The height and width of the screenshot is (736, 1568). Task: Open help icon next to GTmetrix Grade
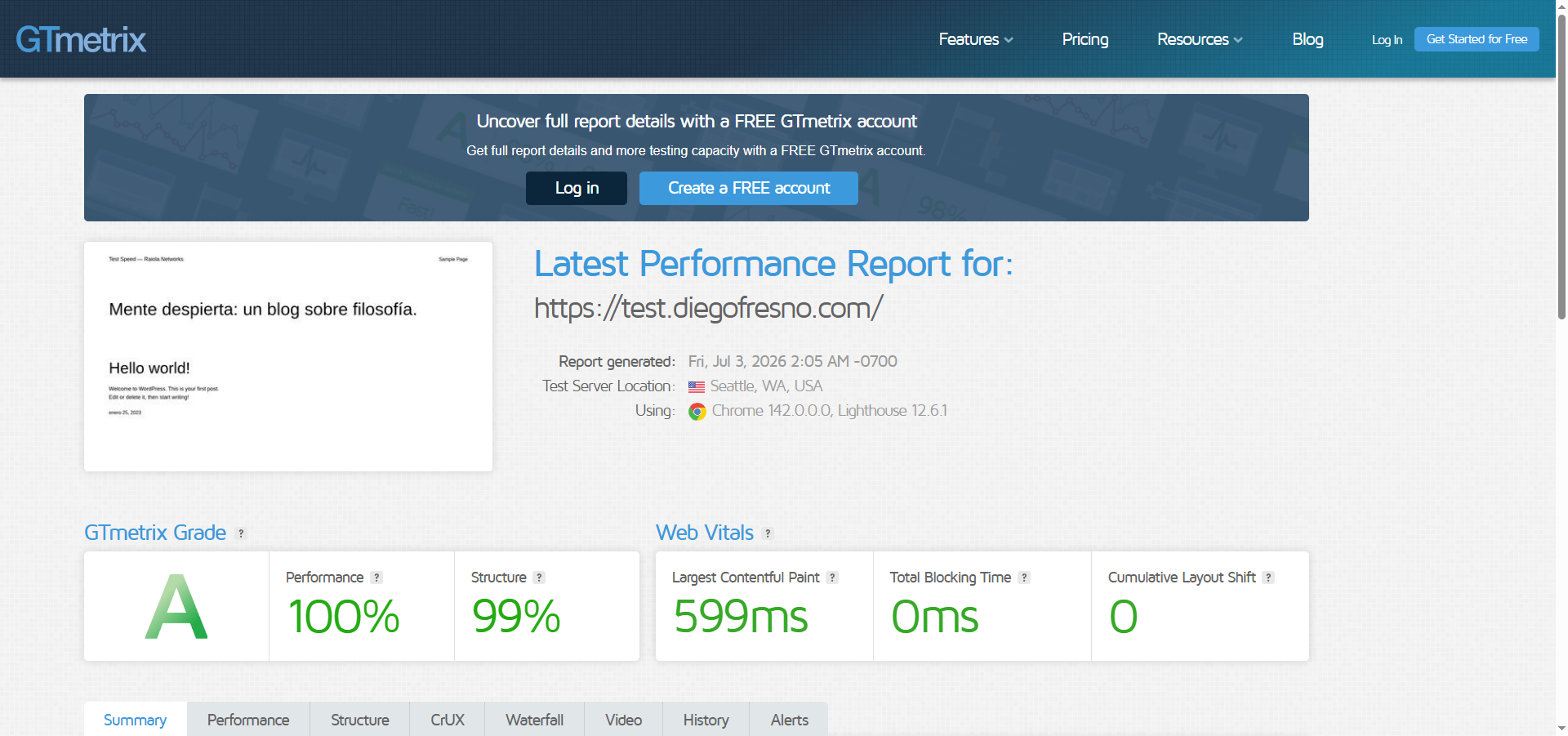tap(241, 533)
